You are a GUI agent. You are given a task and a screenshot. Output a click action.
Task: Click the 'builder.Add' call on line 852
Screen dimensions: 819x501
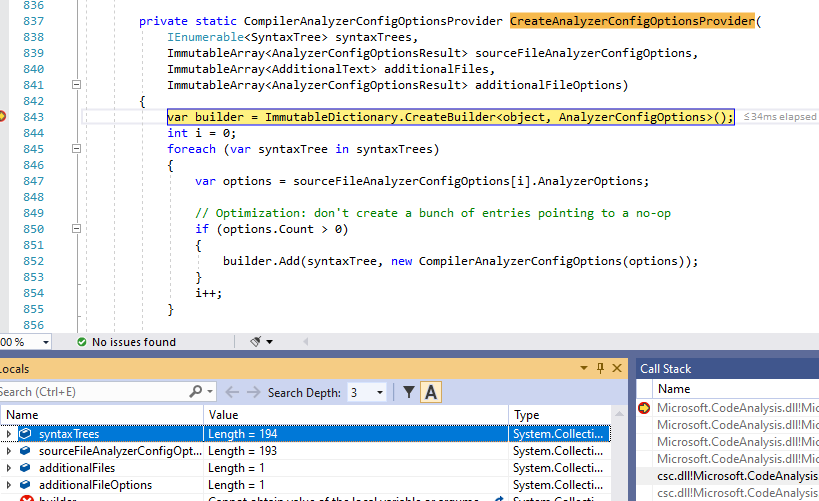[x=261, y=261]
